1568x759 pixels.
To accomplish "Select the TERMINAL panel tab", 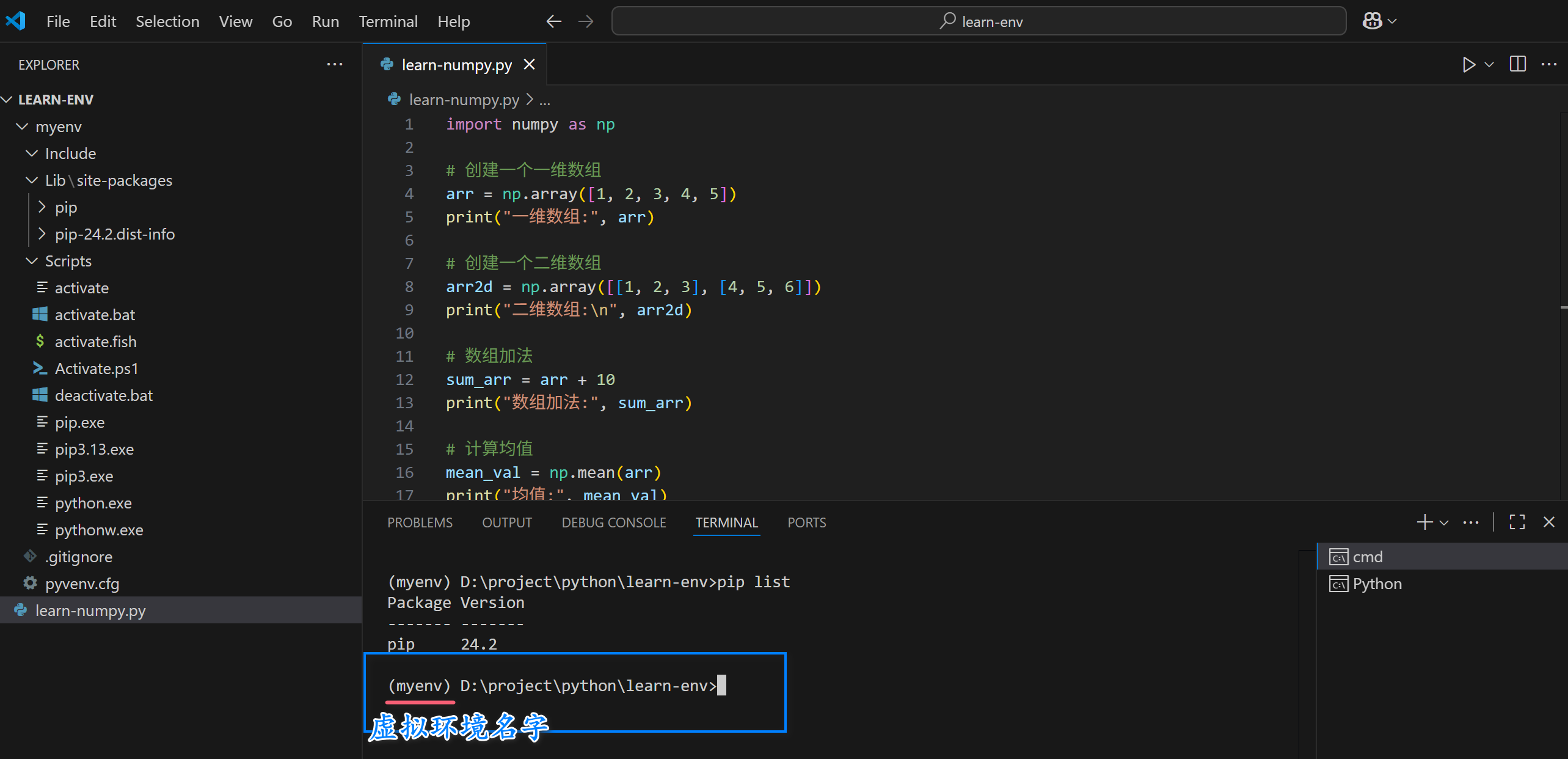I will (x=726, y=522).
